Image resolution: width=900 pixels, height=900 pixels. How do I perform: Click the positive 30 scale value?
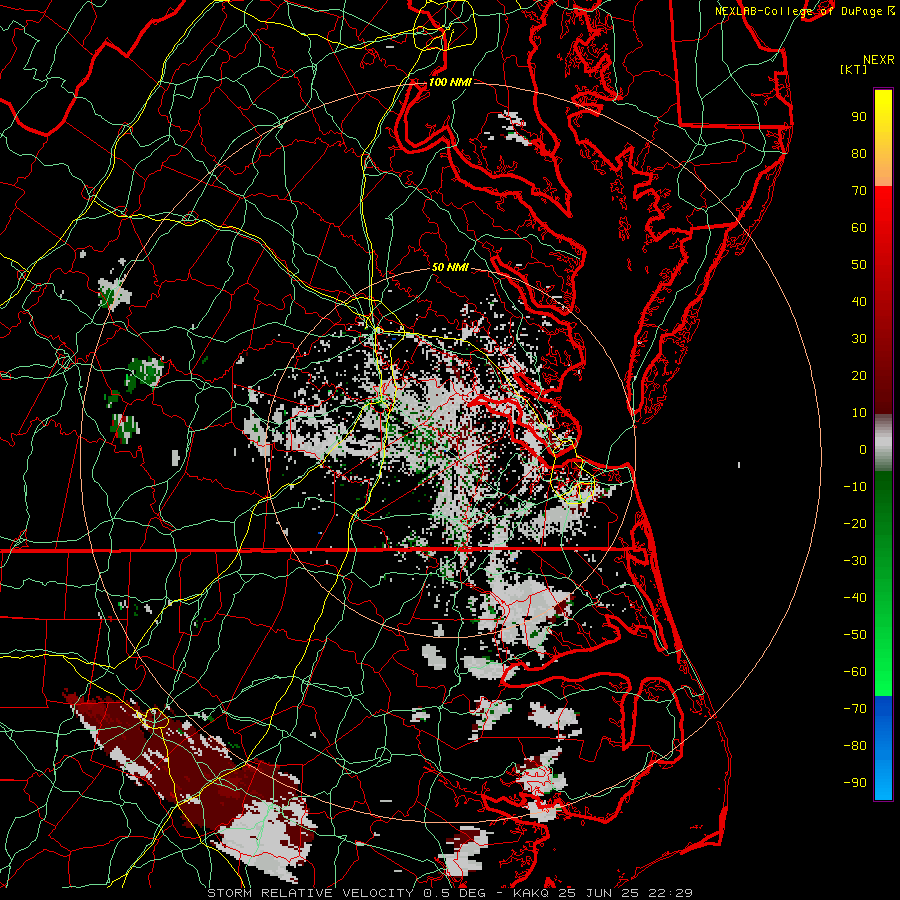[859, 339]
